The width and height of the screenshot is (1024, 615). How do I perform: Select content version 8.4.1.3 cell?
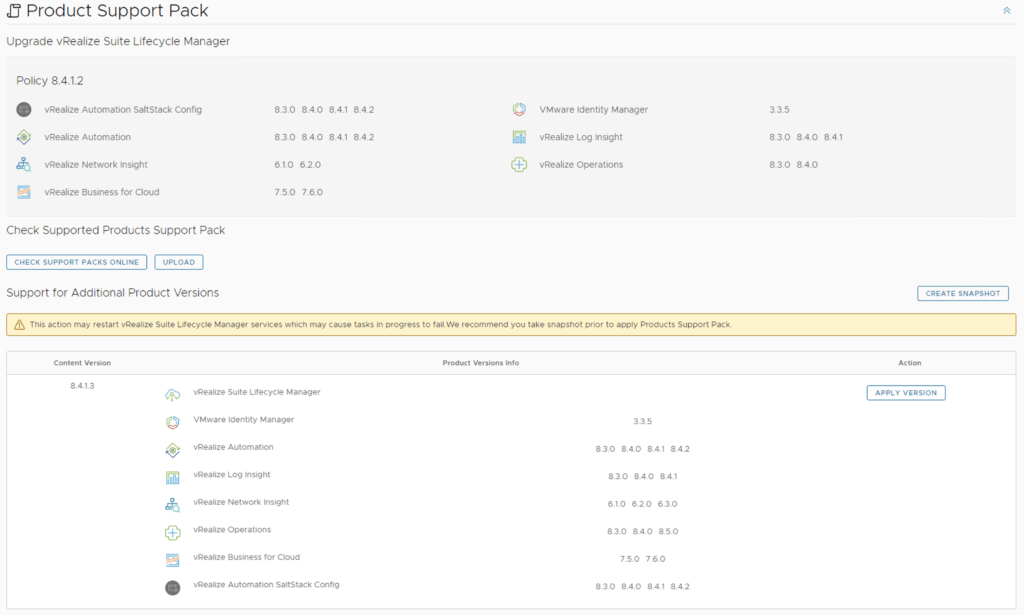pyautogui.click(x=82, y=385)
